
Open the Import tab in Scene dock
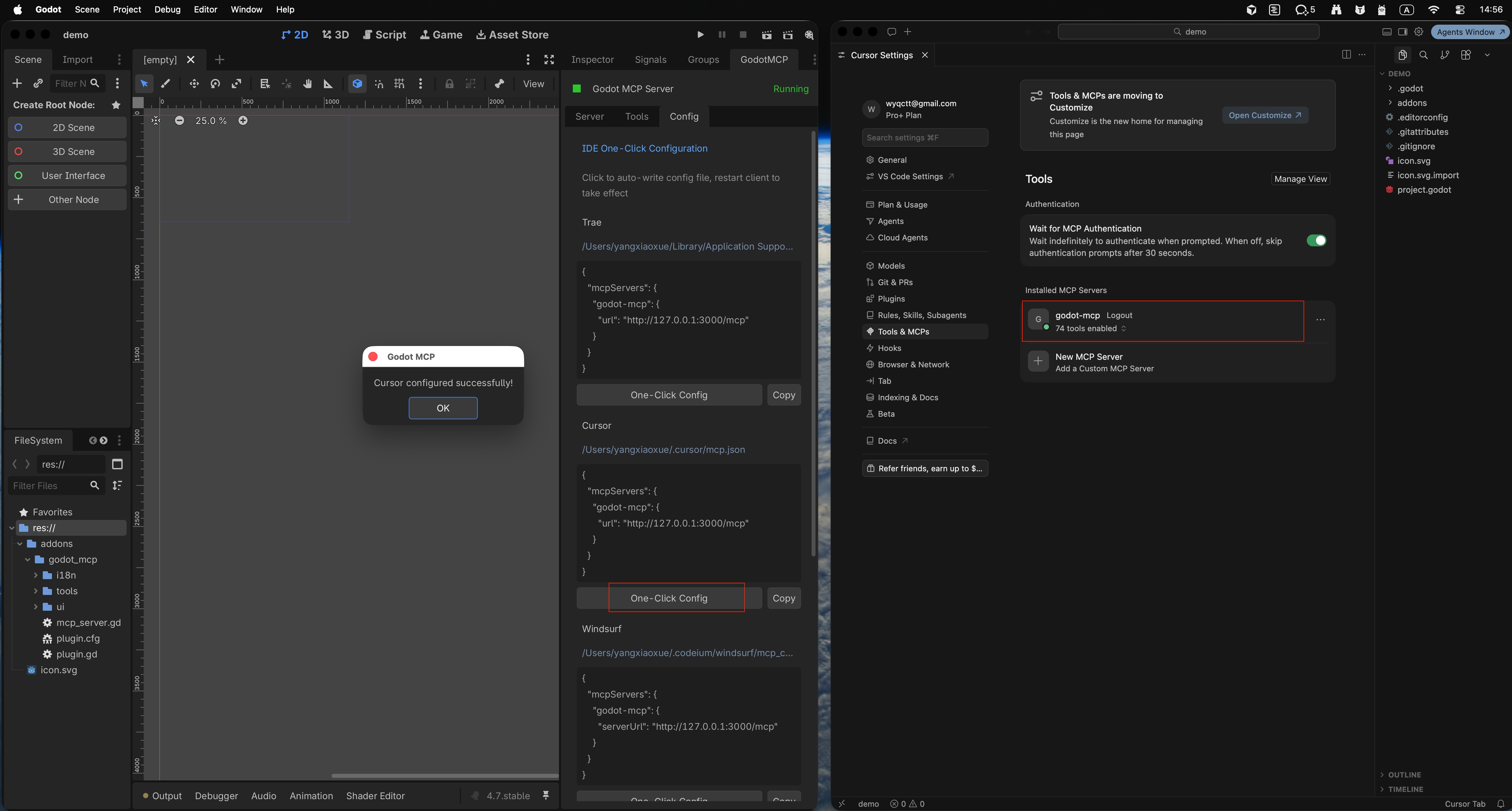pyautogui.click(x=78, y=60)
